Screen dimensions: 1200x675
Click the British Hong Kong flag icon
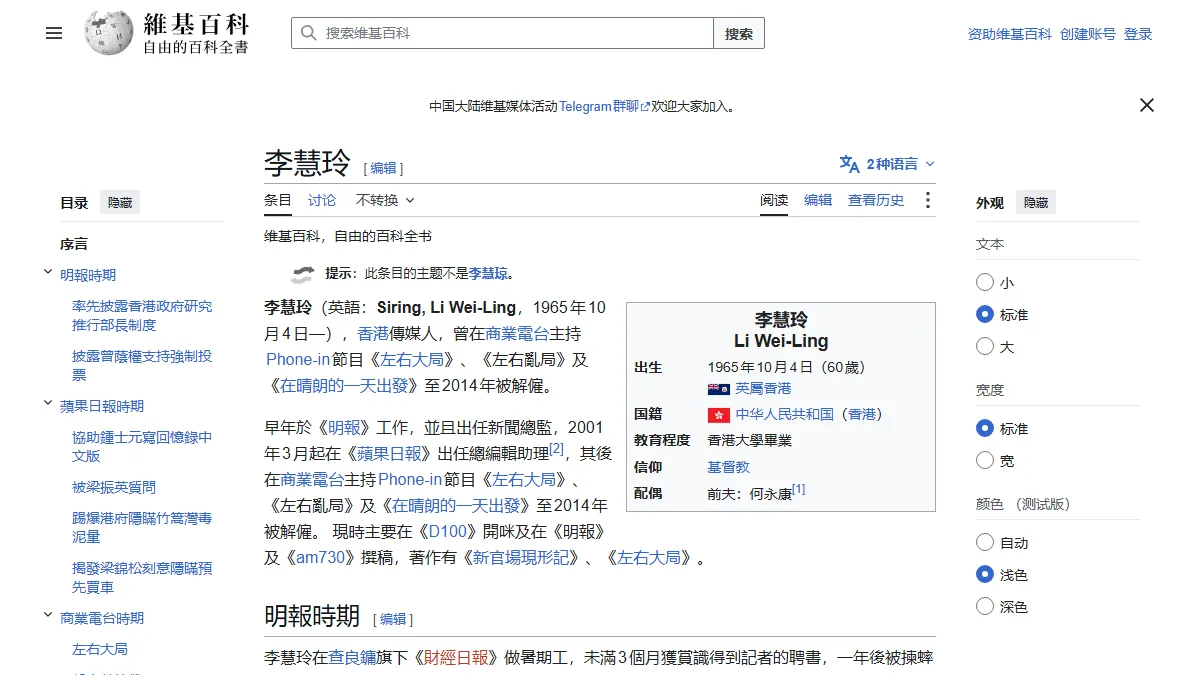coord(718,388)
